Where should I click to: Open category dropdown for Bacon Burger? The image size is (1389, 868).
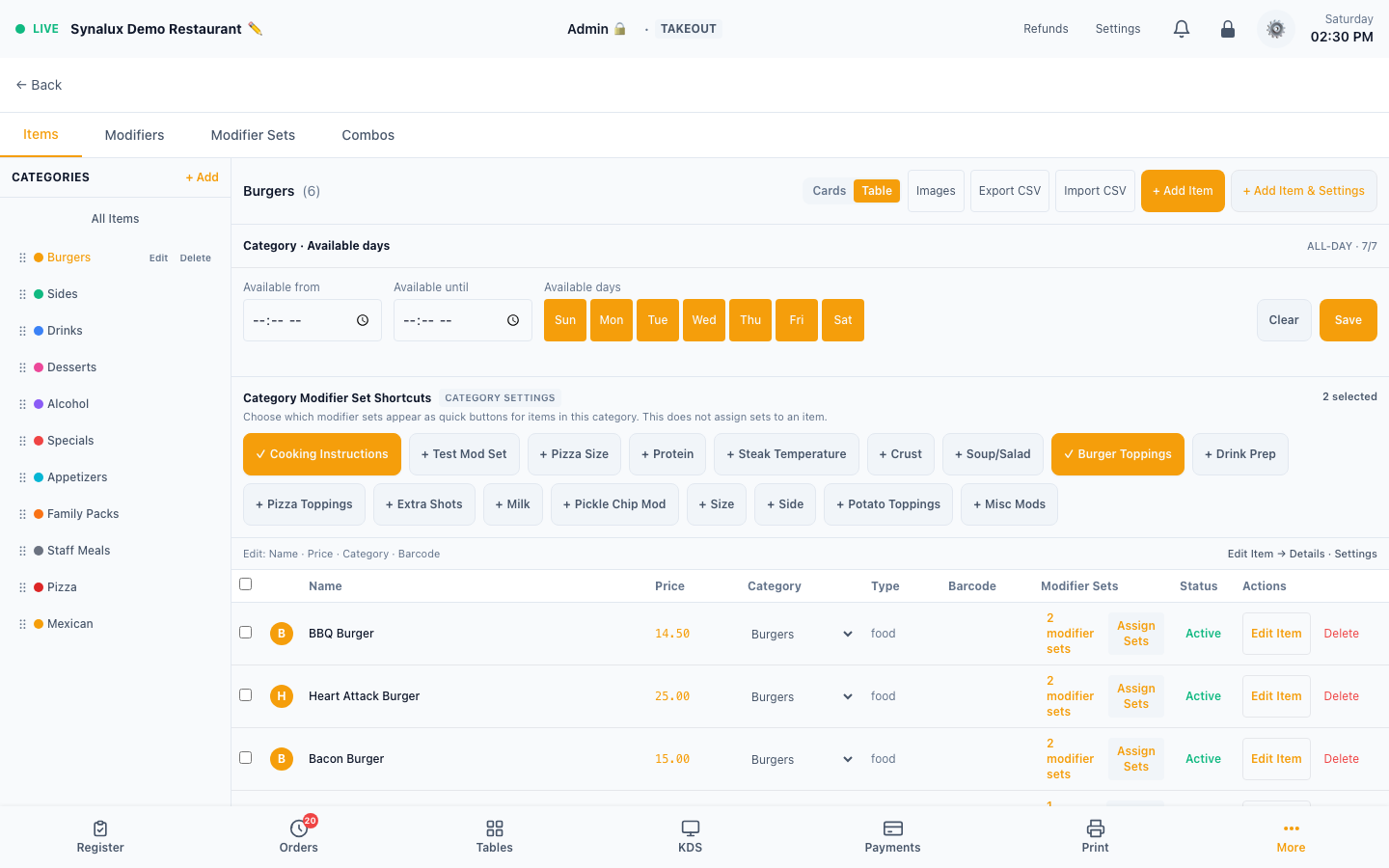pyautogui.click(x=802, y=759)
